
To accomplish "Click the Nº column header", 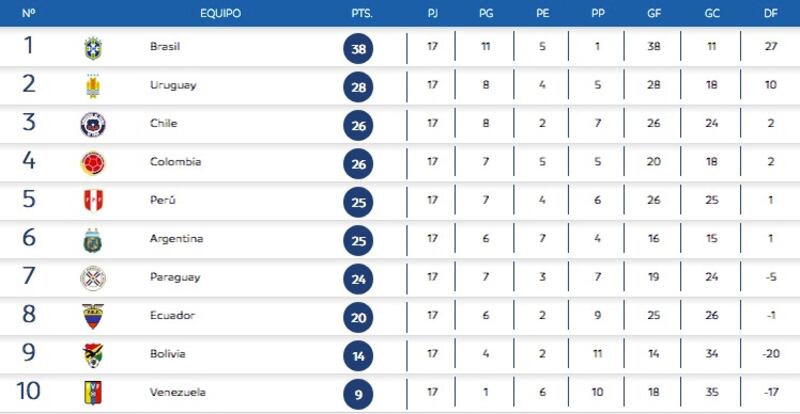I will [x=28, y=14].
